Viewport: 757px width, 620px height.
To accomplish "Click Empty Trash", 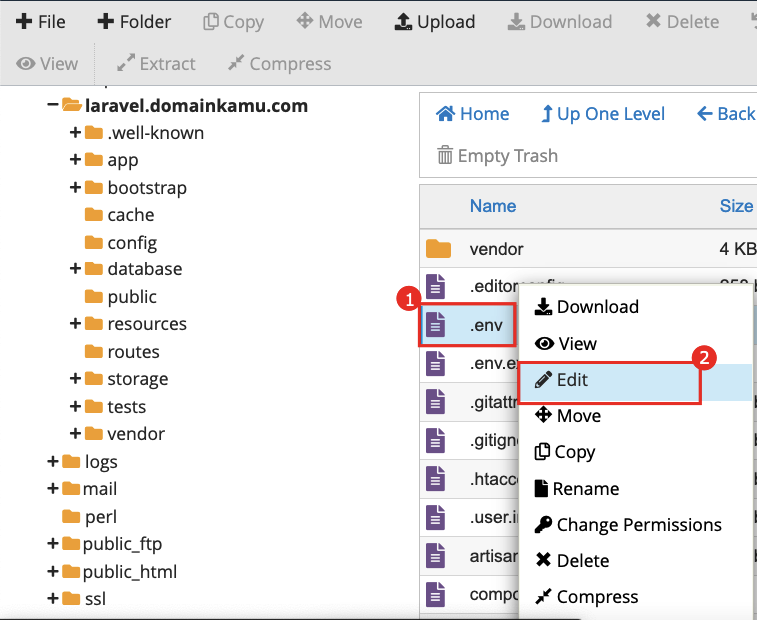I will [498, 156].
